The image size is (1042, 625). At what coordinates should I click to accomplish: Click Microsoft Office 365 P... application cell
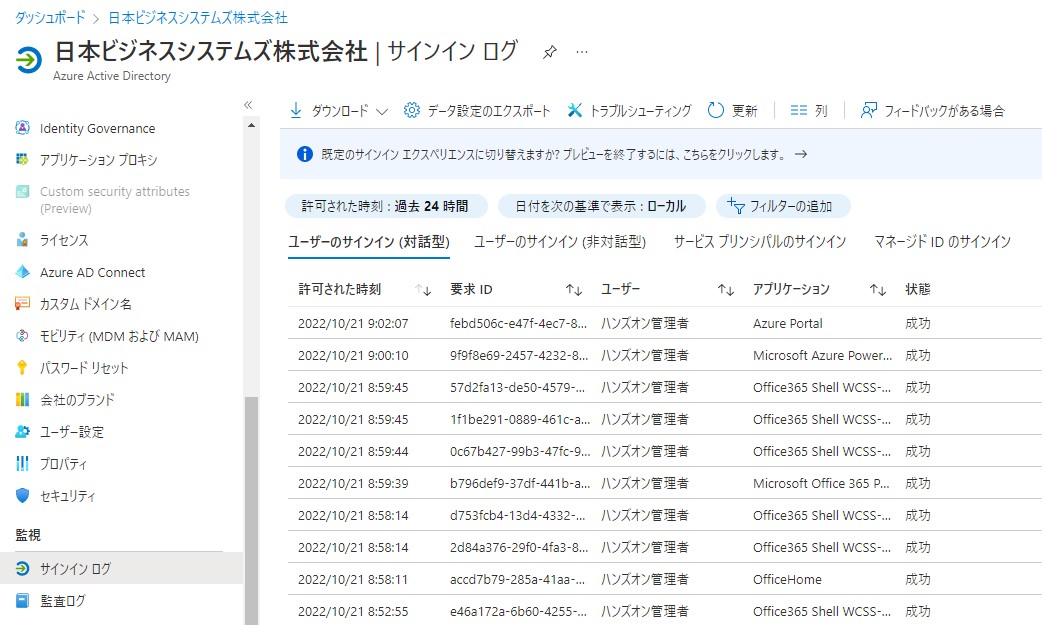(821, 483)
